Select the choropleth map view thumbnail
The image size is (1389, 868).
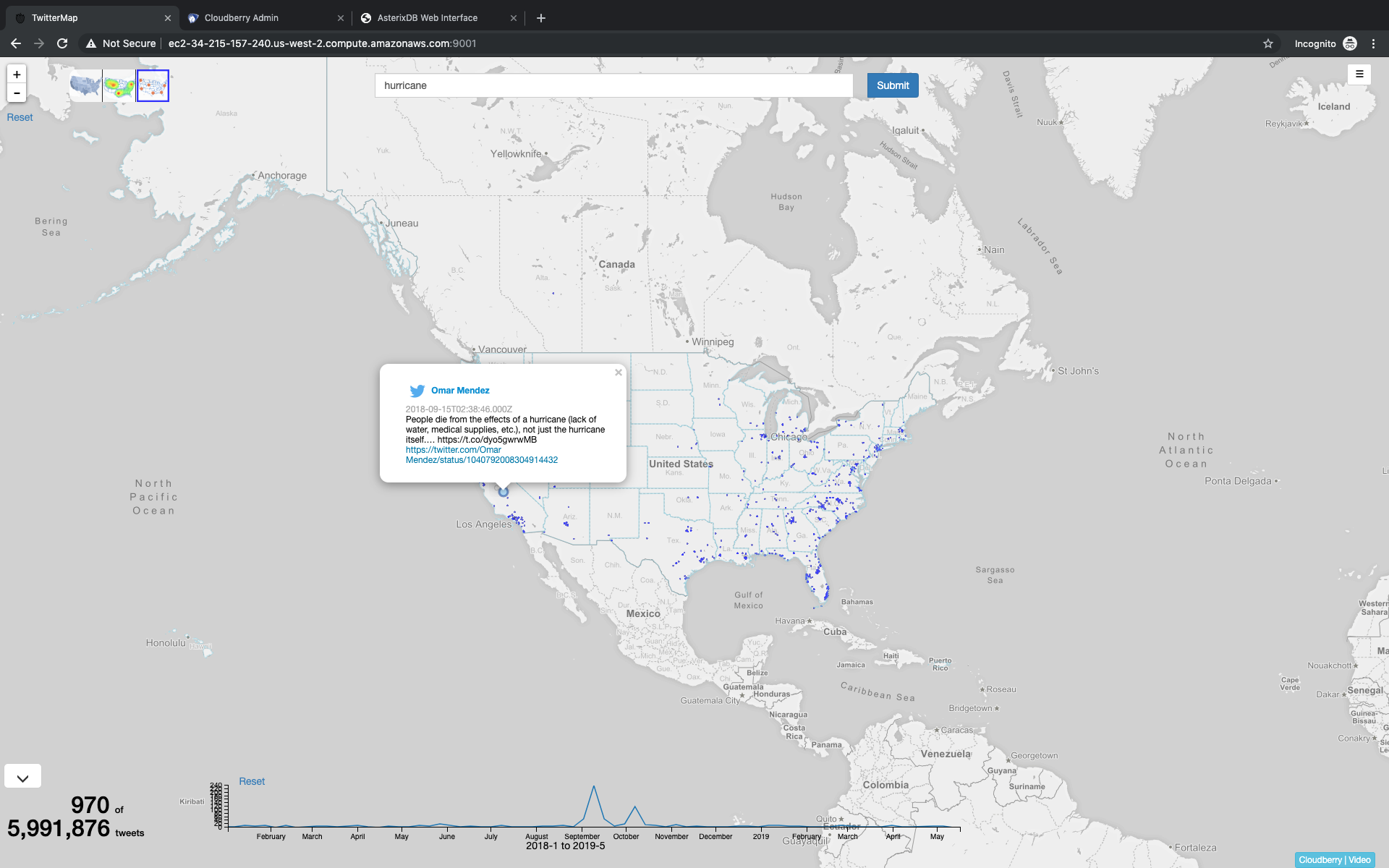click(85, 85)
